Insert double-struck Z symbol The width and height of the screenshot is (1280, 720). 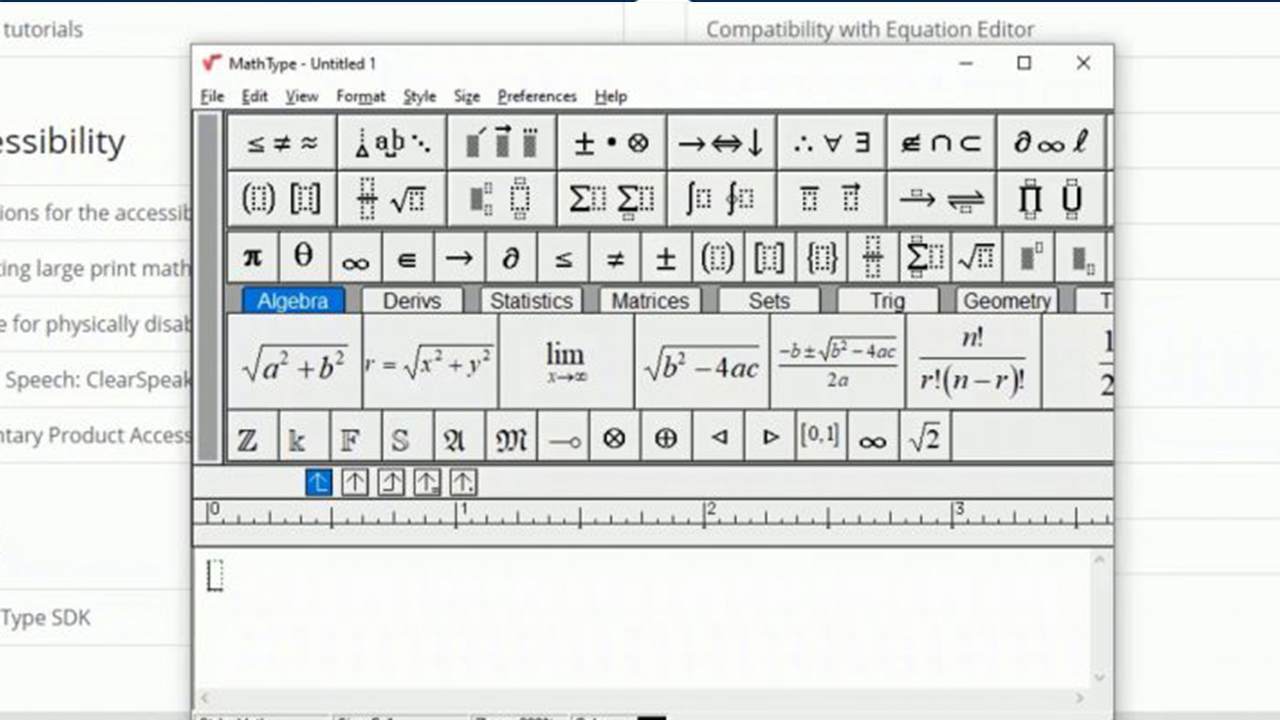click(x=252, y=437)
